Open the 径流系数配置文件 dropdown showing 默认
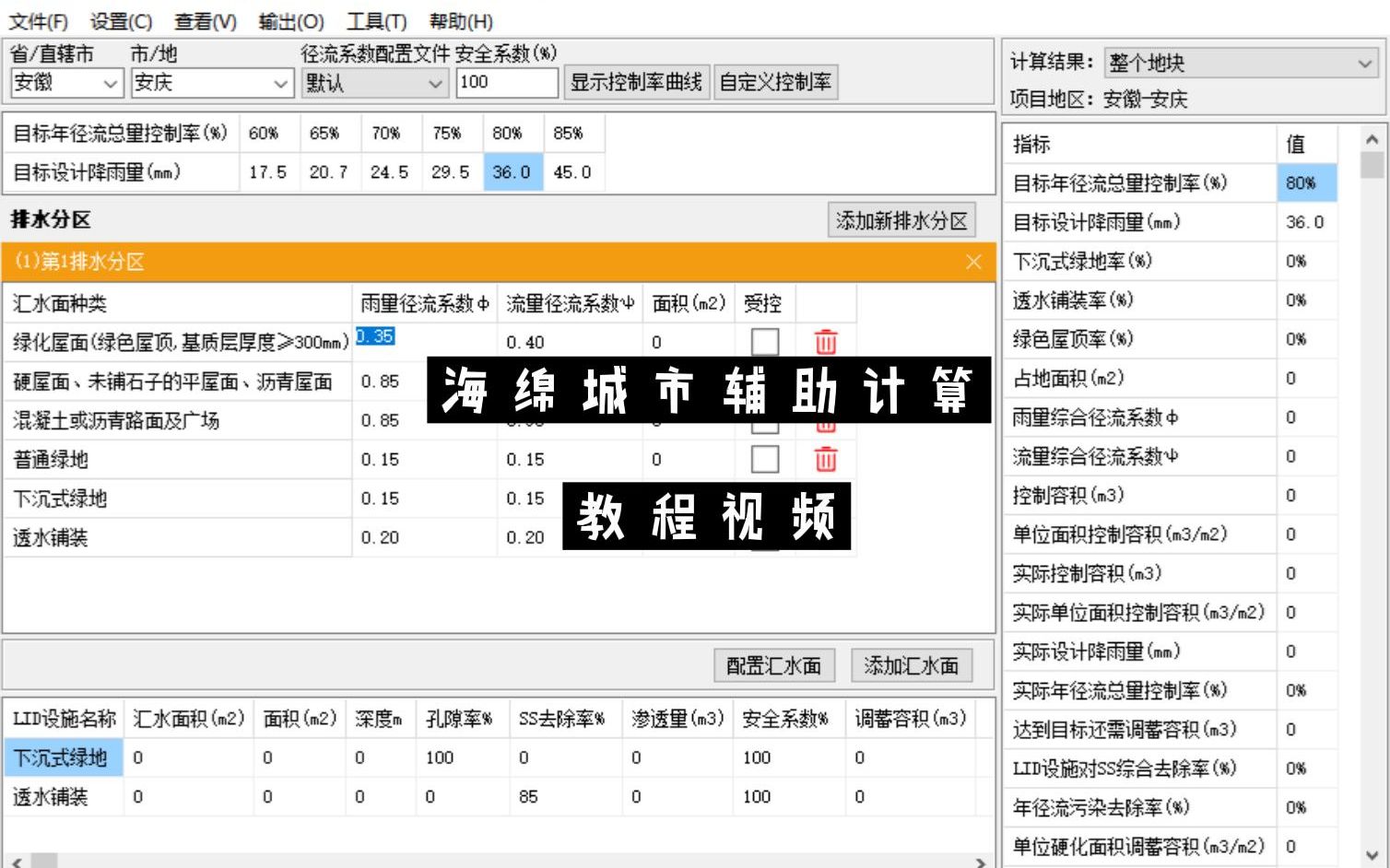The image size is (1390, 868). [375, 83]
